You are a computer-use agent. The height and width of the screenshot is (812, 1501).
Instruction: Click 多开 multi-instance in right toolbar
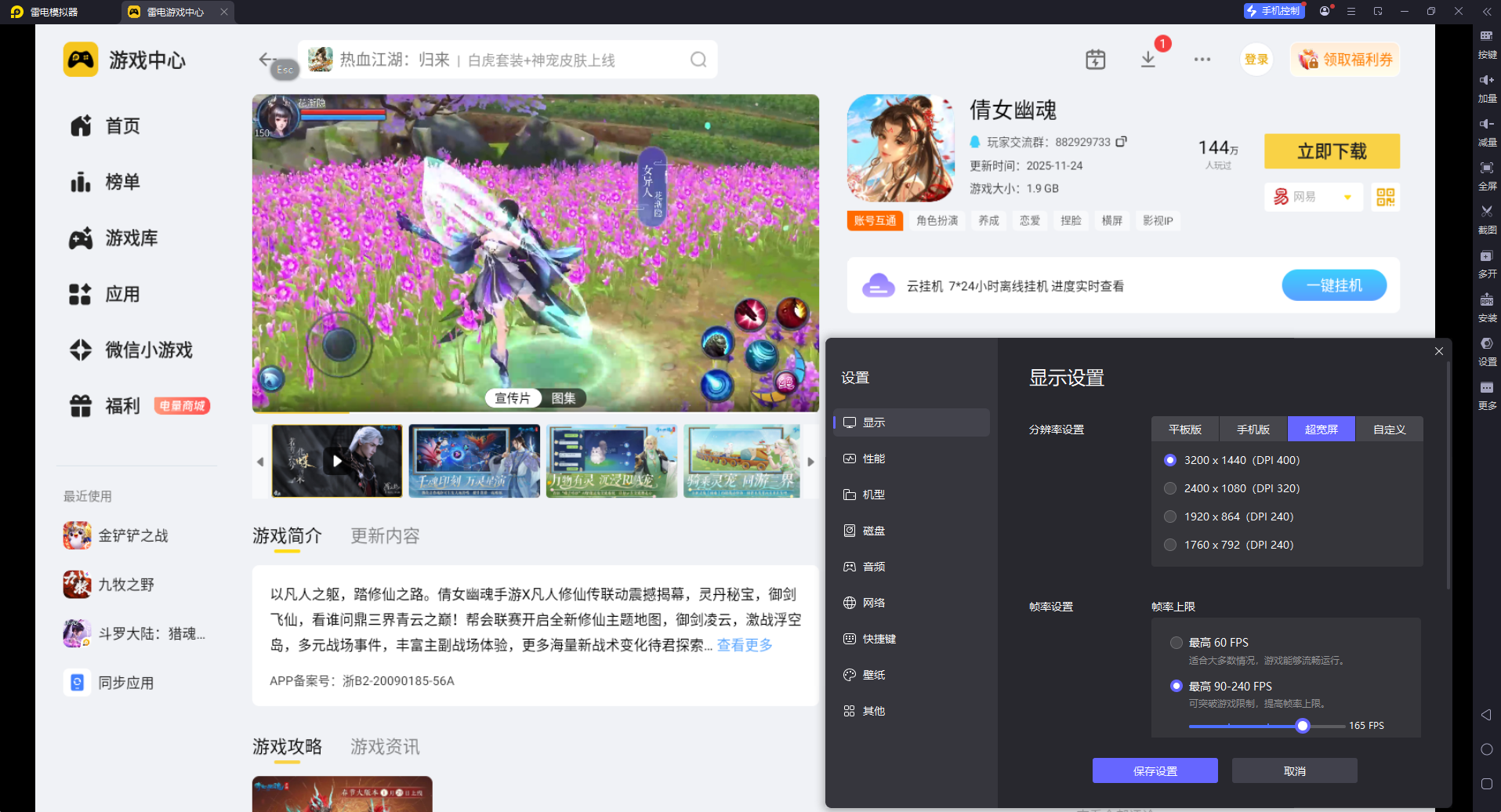pyautogui.click(x=1487, y=264)
